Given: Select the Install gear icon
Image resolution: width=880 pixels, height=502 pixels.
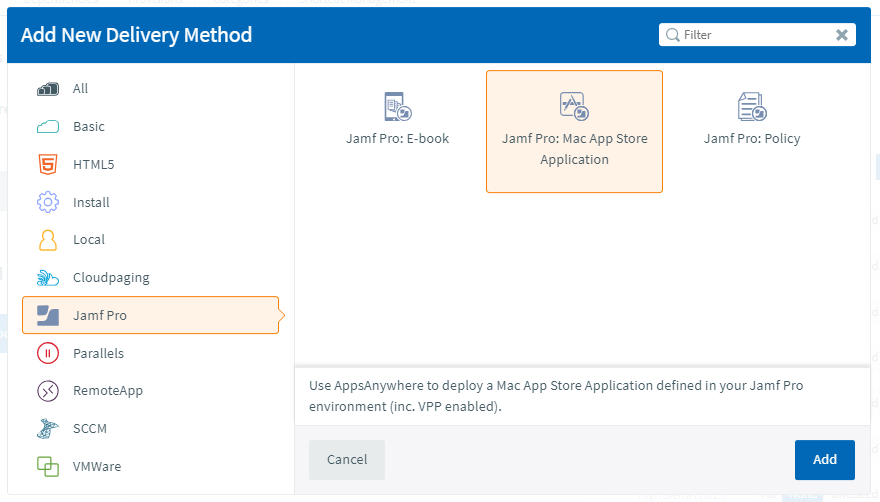Looking at the screenshot, I should coord(48,202).
